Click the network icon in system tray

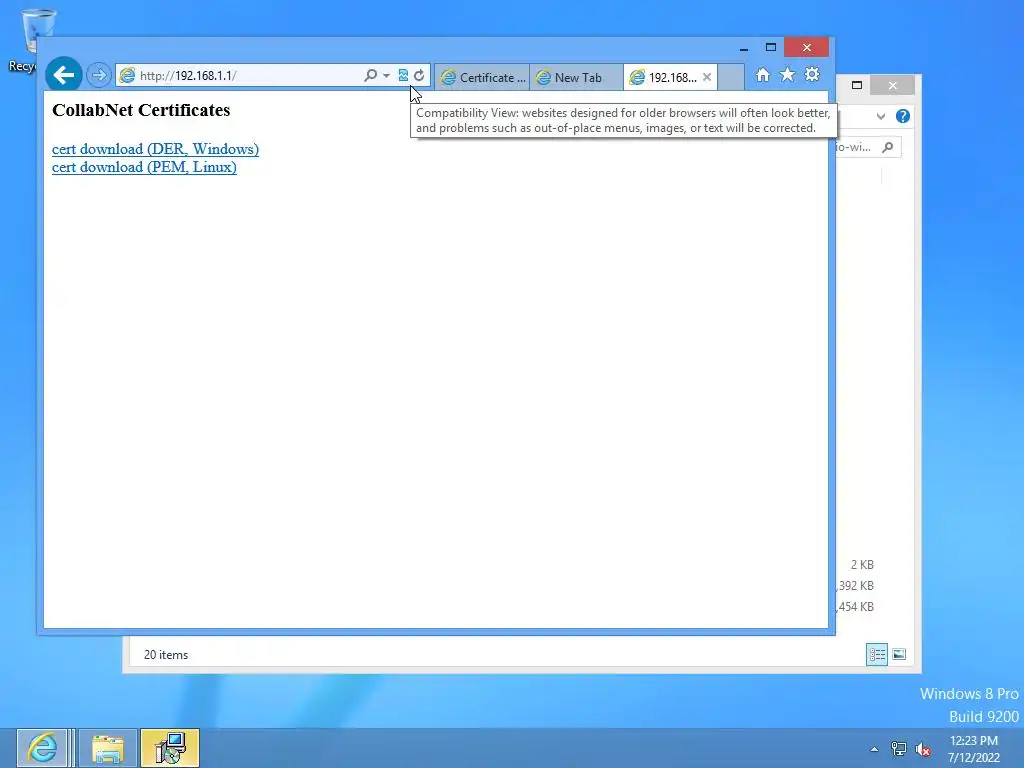click(x=899, y=749)
